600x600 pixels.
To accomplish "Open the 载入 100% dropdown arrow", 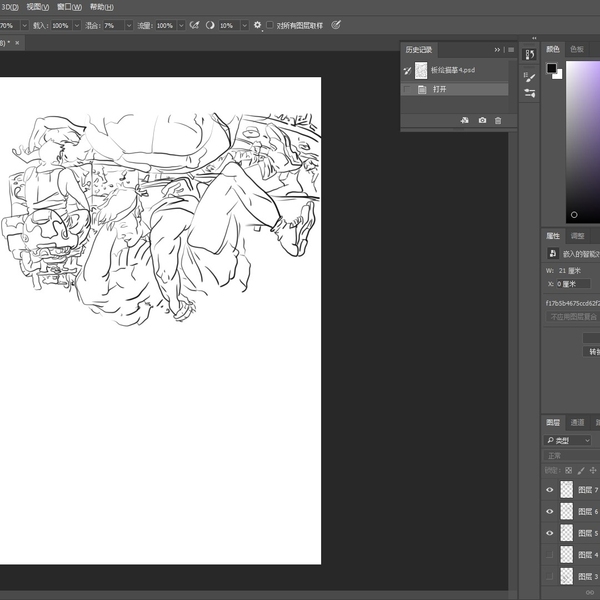I will click(77, 25).
